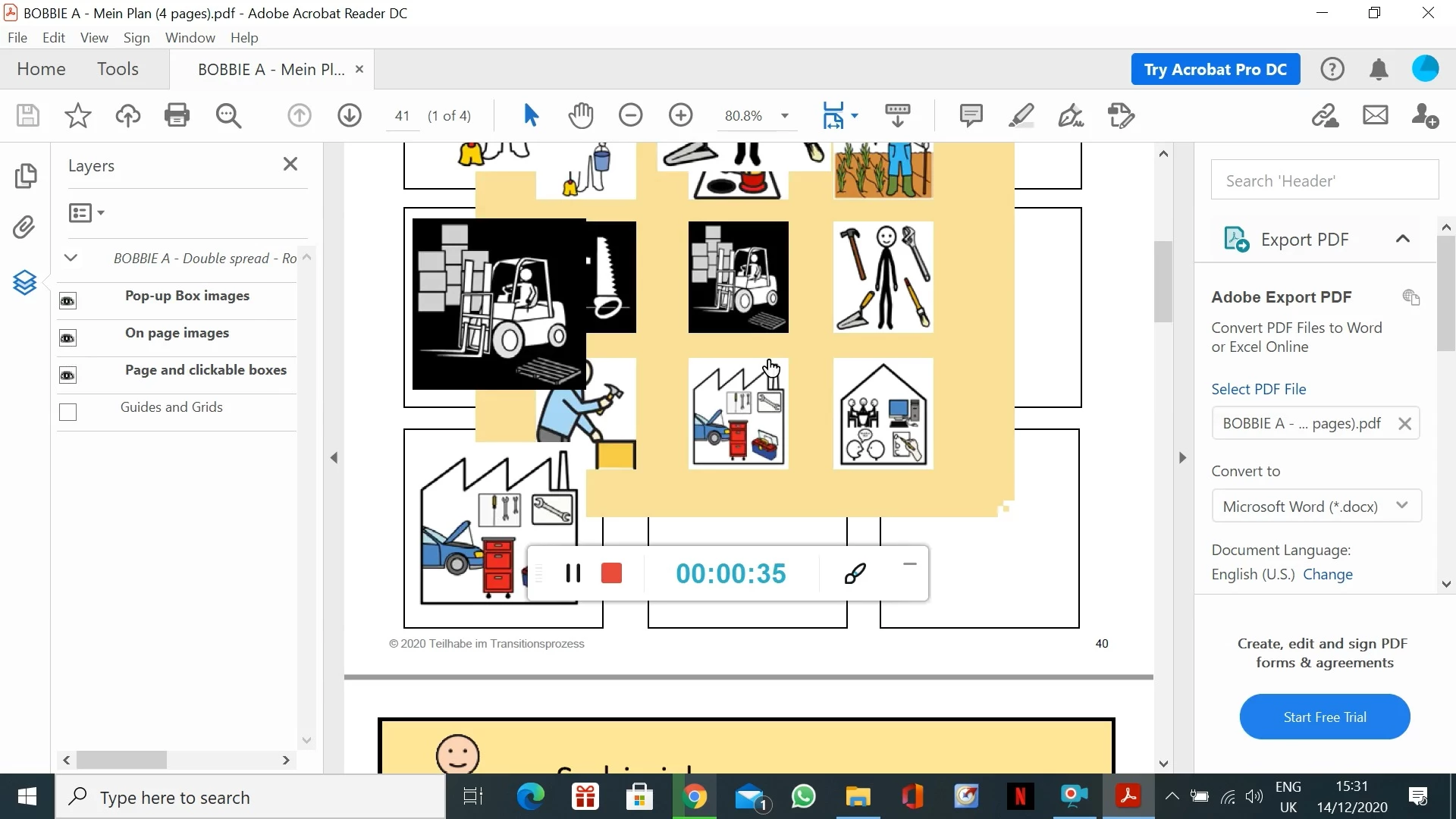Click the Search 'Header' input field
Image resolution: width=1456 pixels, height=819 pixels.
coord(1324,180)
